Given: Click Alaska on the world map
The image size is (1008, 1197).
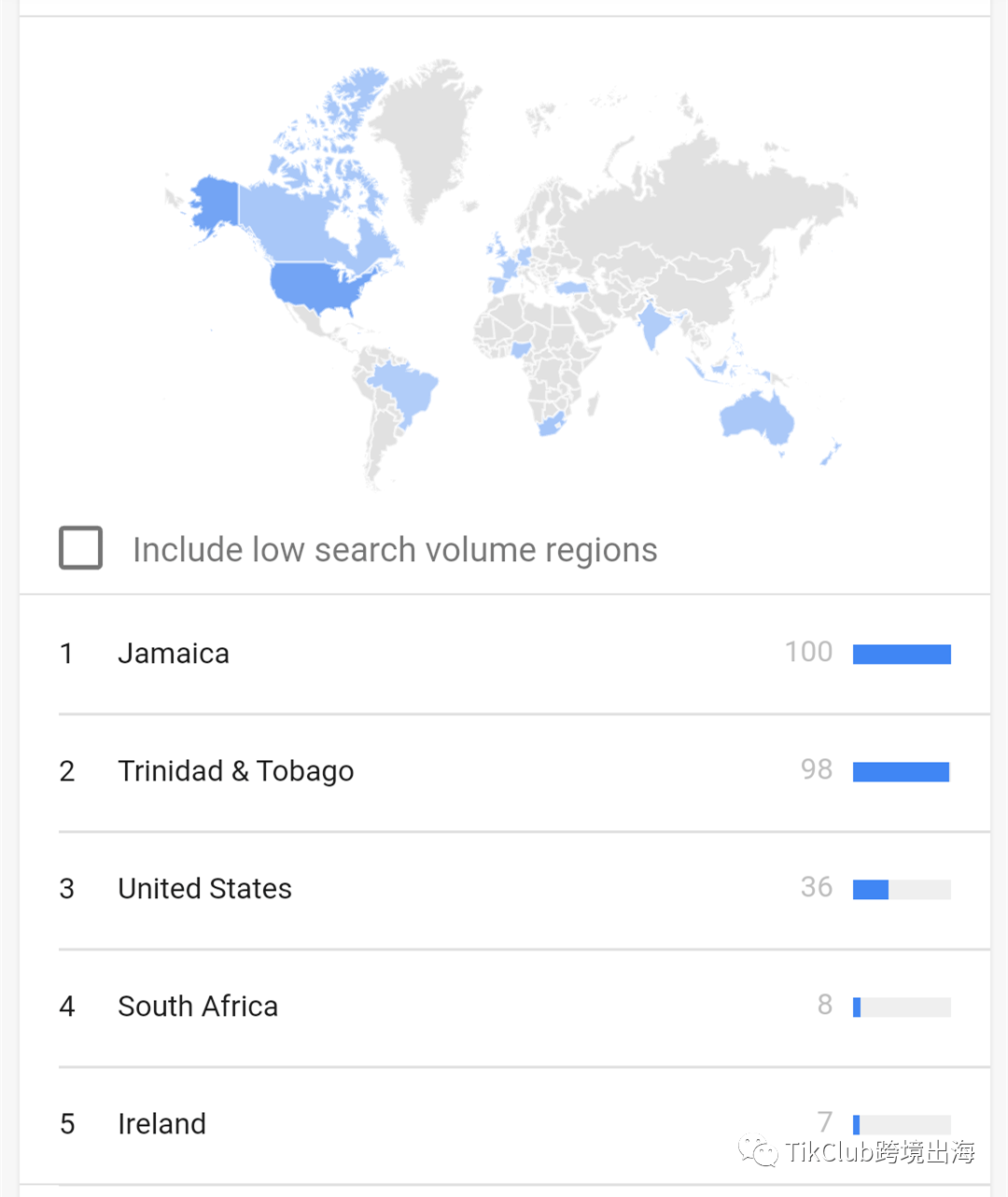Looking at the screenshot, I should [x=213, y=203].
